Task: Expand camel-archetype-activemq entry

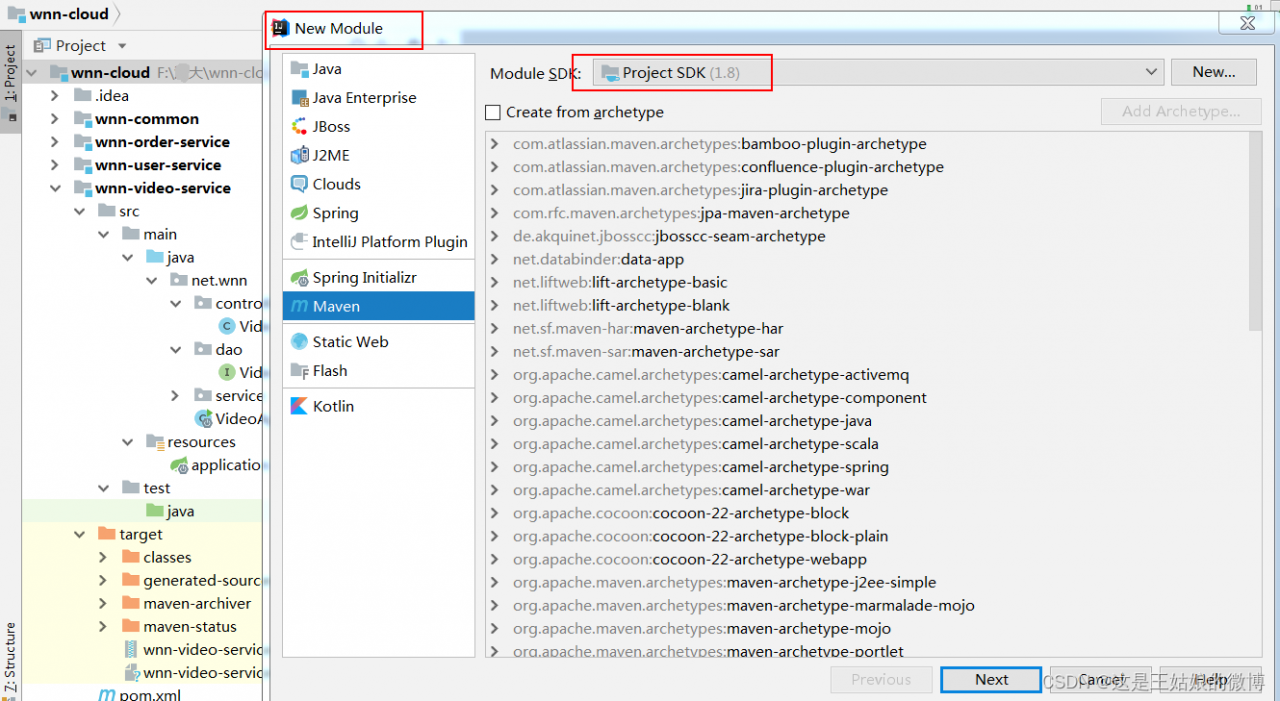Action: pyautogui.click(x=495, y=375)
